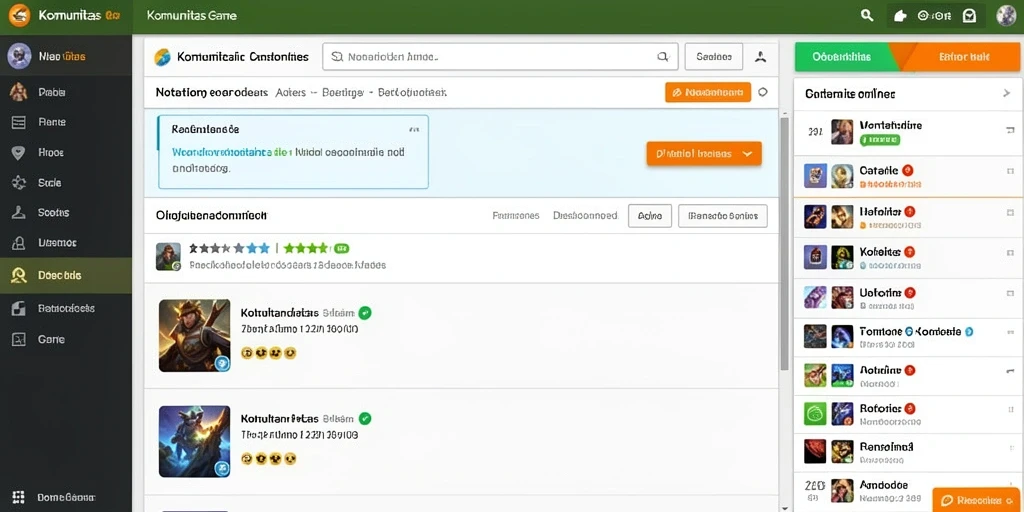Select the shield icon in the left sidebar
This screenshot has width=1024, height=512.
coord(18,153)
